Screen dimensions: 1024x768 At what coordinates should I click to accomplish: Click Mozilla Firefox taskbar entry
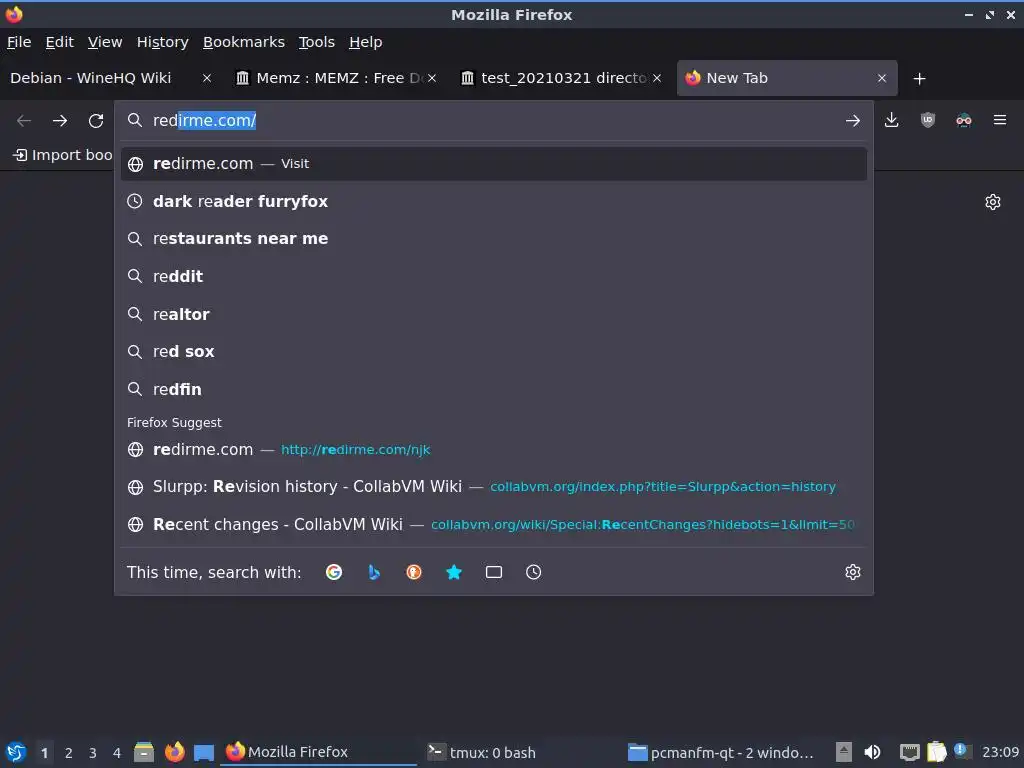click(319, 752)
